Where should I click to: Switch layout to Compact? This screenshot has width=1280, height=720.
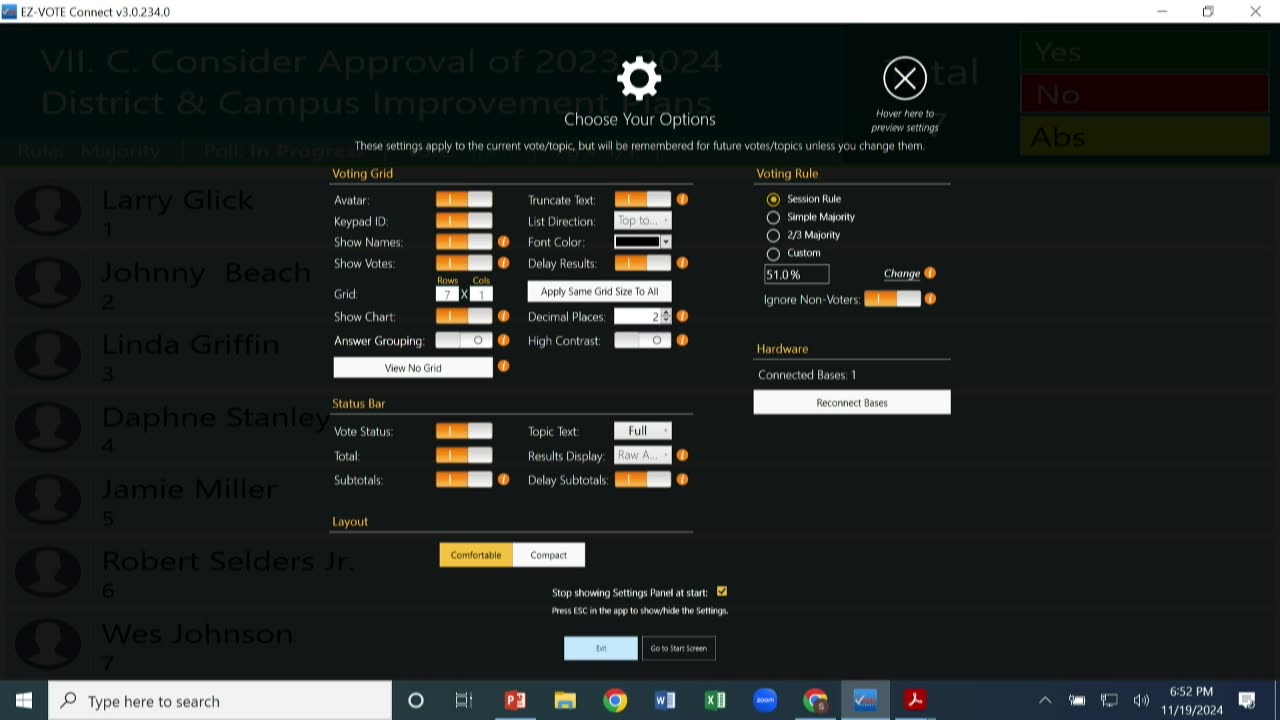[548, 555]
